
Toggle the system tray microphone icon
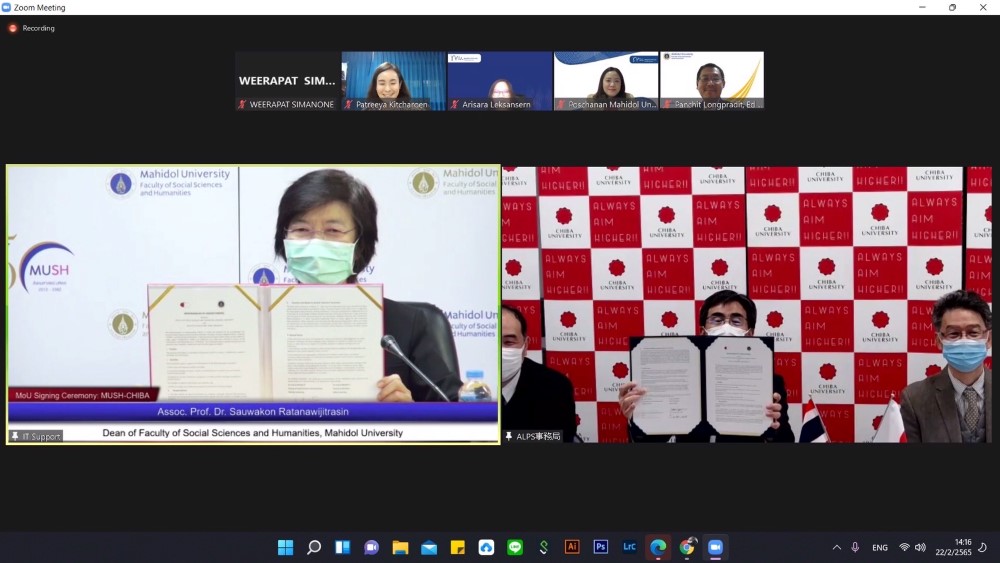point(855,547)
